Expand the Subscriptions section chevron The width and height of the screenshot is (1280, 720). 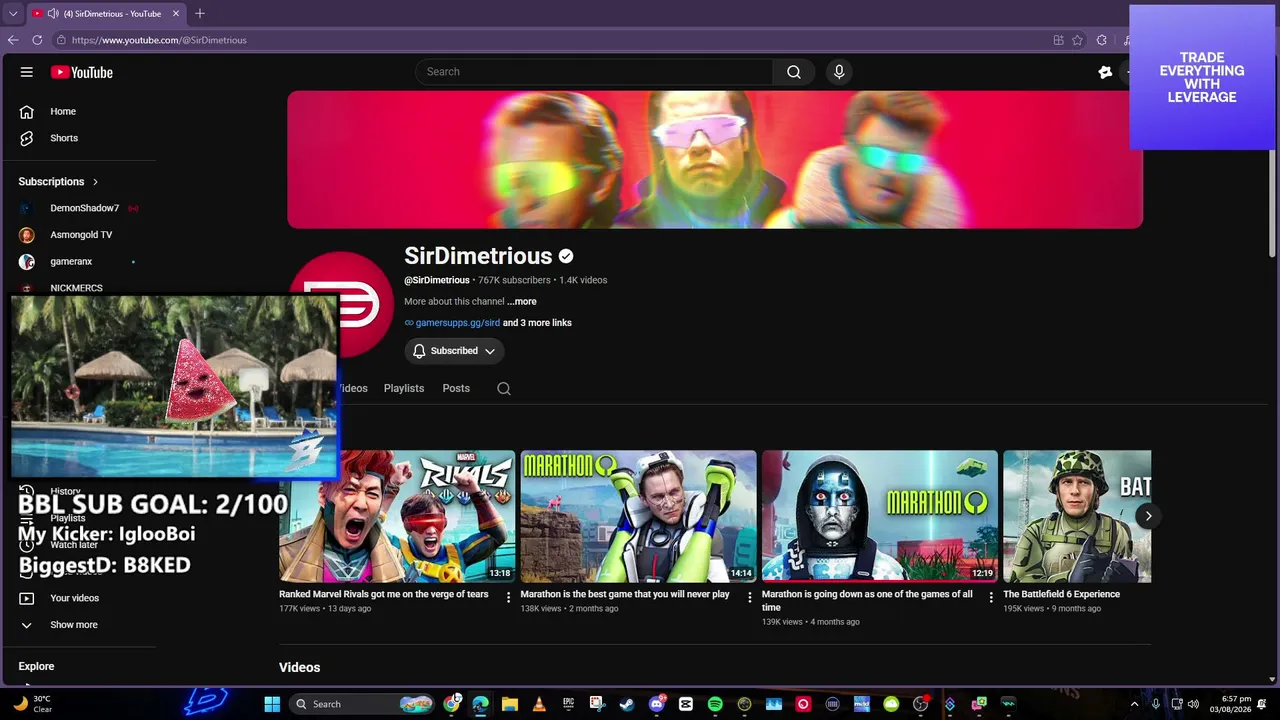(x=95, y=182)
